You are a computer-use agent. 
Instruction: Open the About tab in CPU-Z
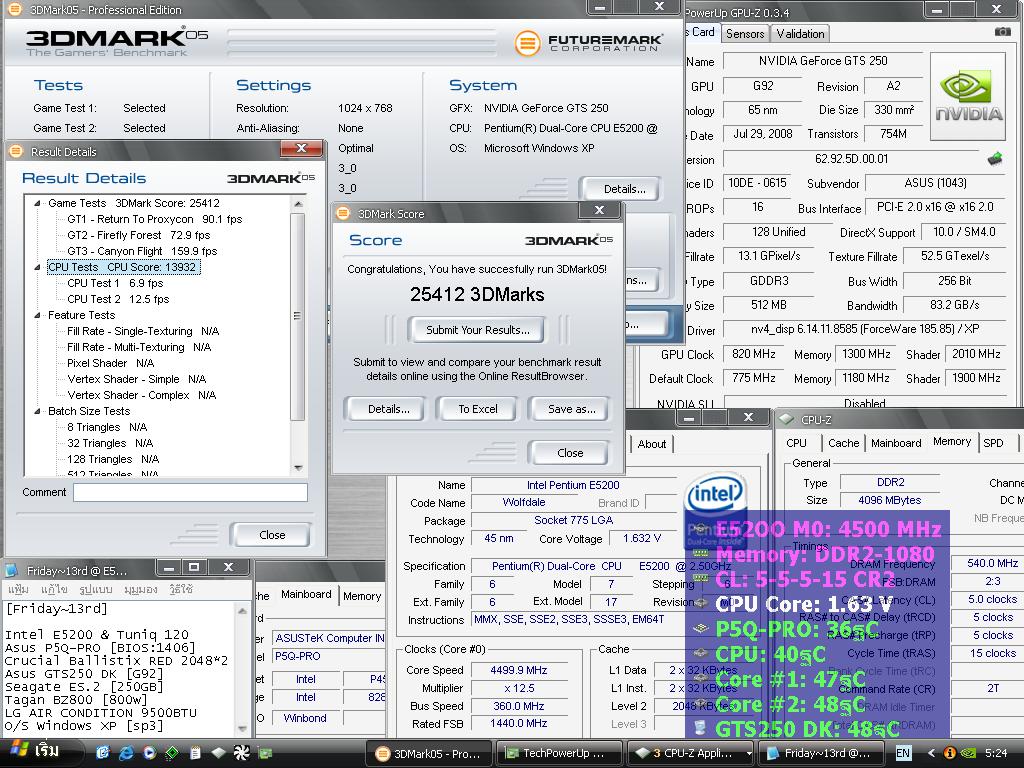pos(652,444)
